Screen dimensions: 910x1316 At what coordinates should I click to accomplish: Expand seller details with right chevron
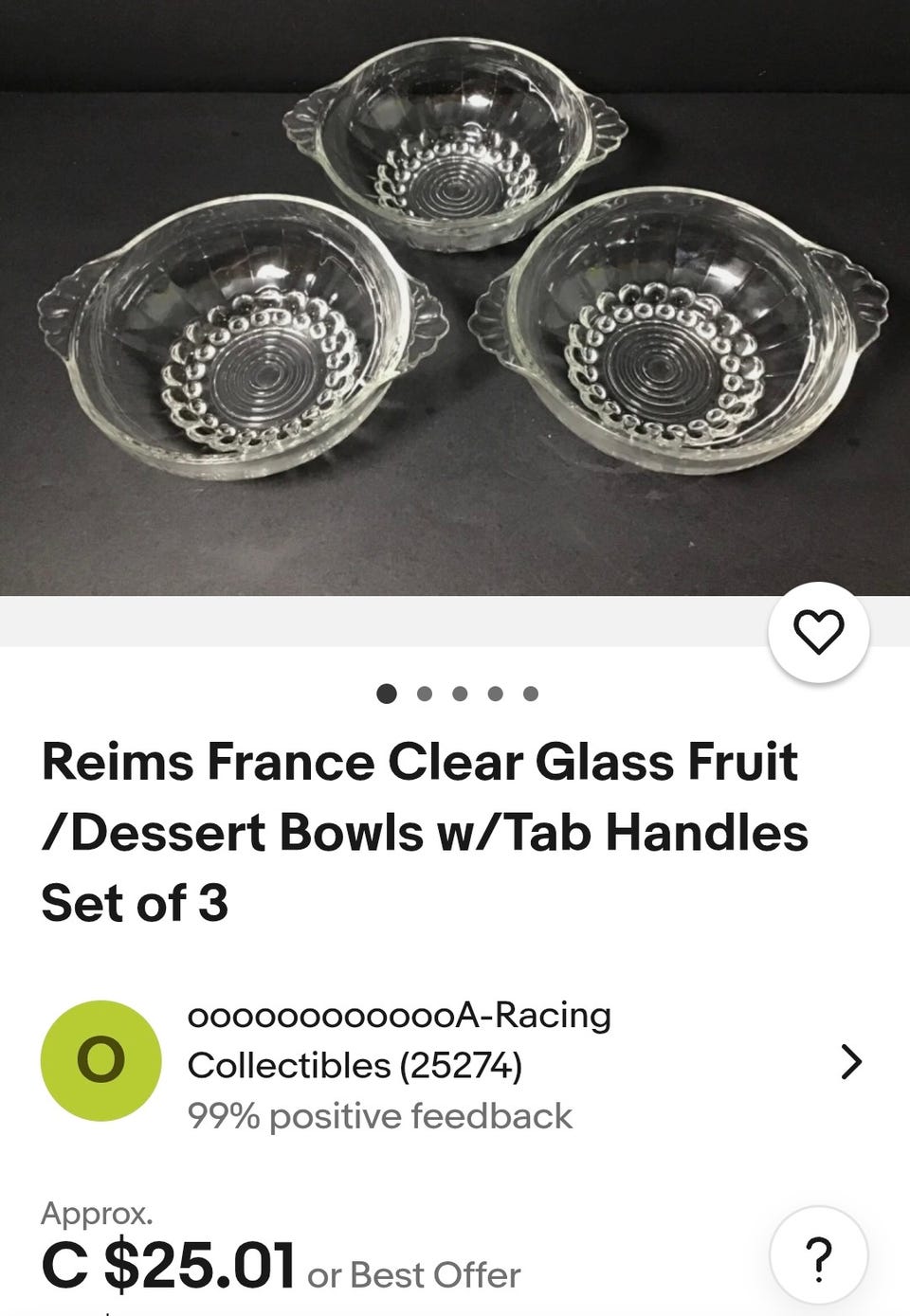[x=851, y=1062]
